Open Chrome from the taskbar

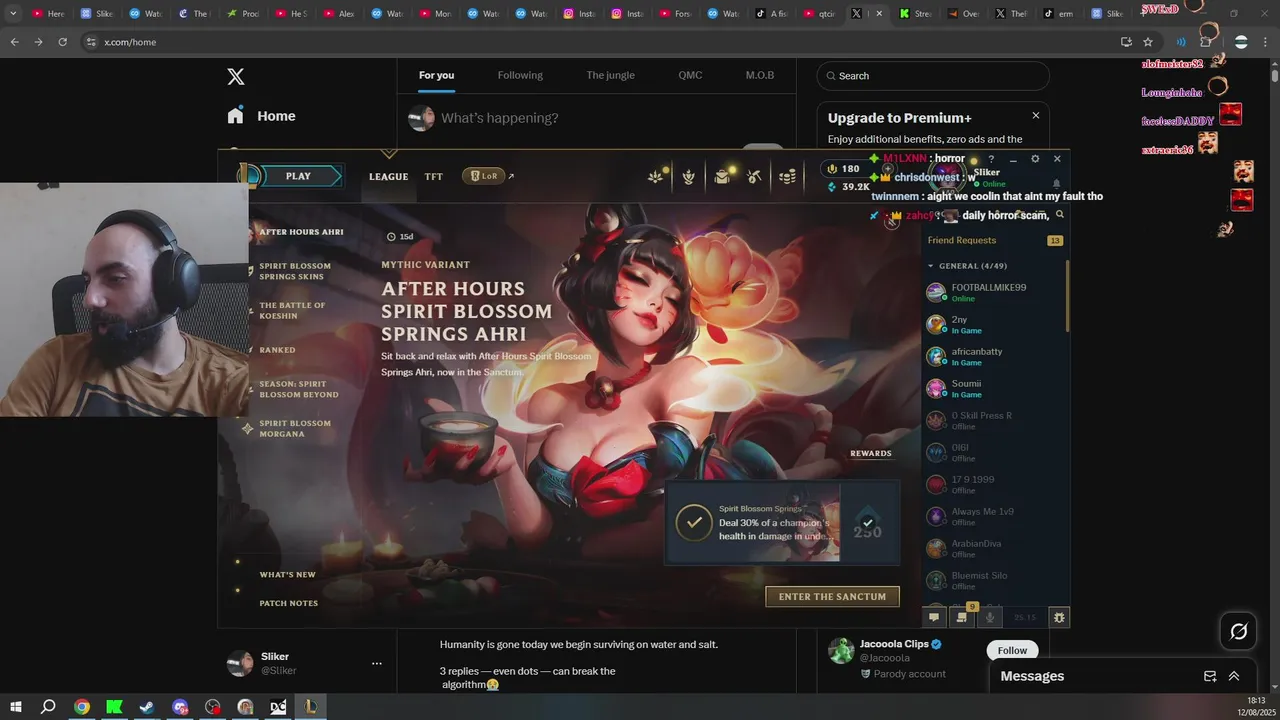point(82,707)
